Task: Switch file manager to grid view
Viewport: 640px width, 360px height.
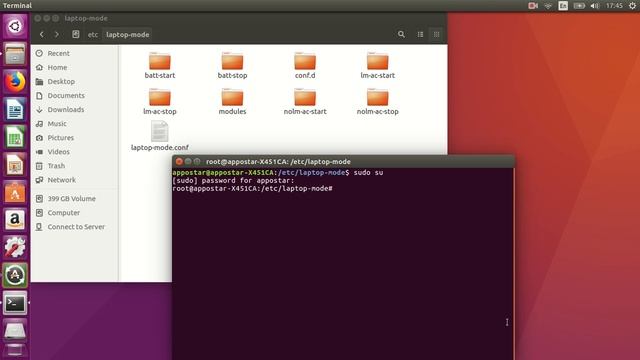Action: point(436,35)
